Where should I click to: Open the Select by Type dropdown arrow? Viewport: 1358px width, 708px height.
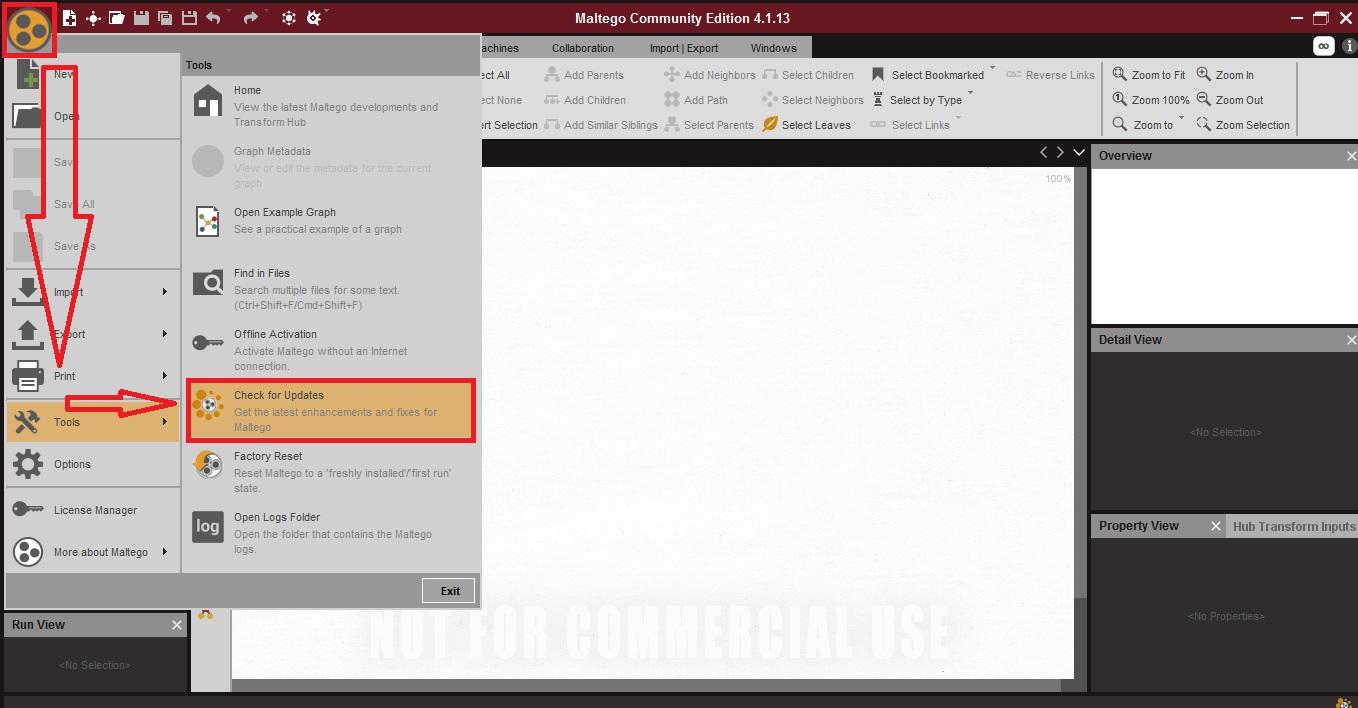[970, 94]
